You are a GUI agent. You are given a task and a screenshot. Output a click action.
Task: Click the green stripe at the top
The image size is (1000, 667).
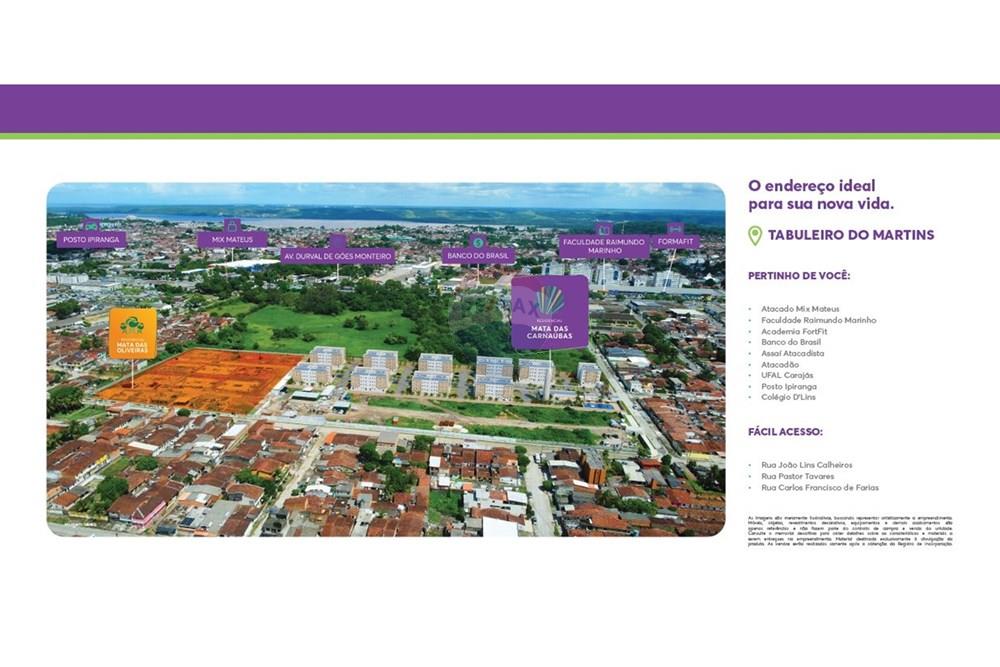coord(500,135)
